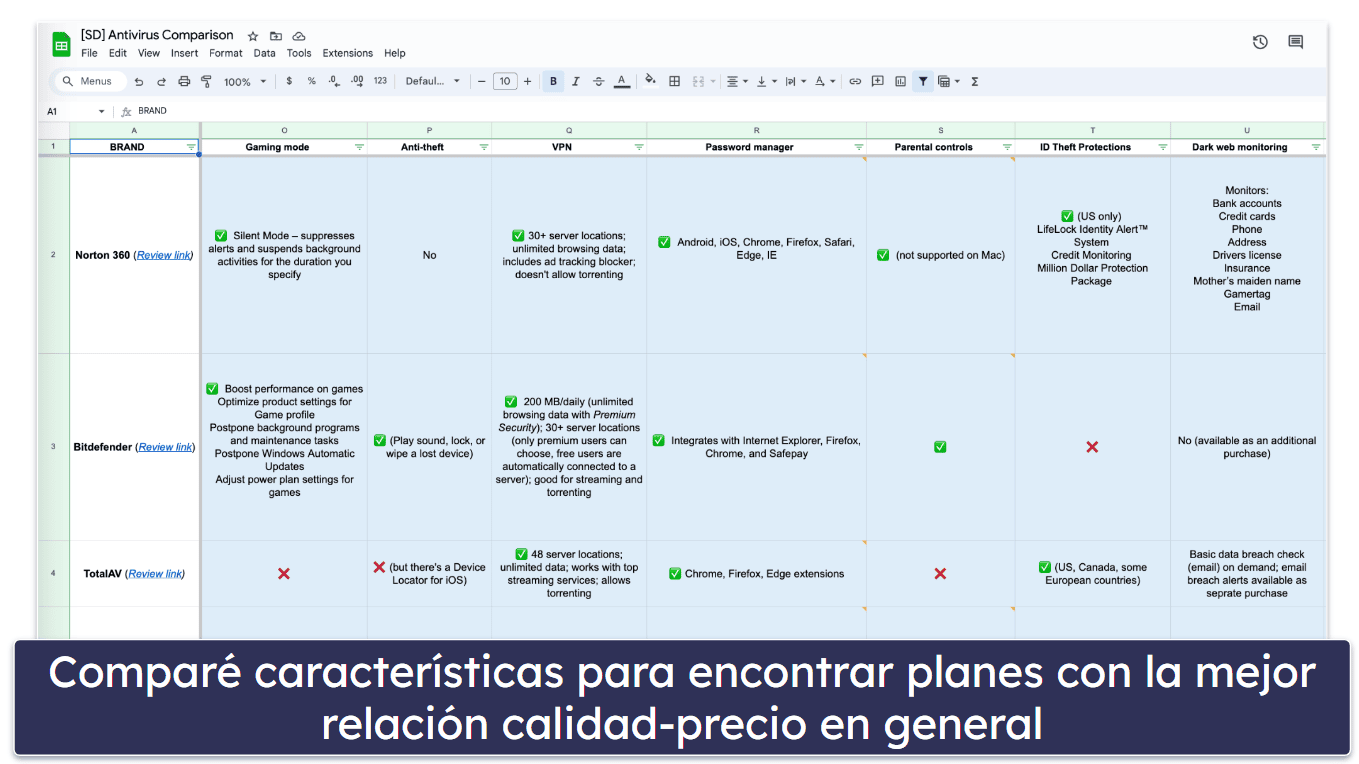Choose text color
The image size is (1359, 764).
click(622, 82)
